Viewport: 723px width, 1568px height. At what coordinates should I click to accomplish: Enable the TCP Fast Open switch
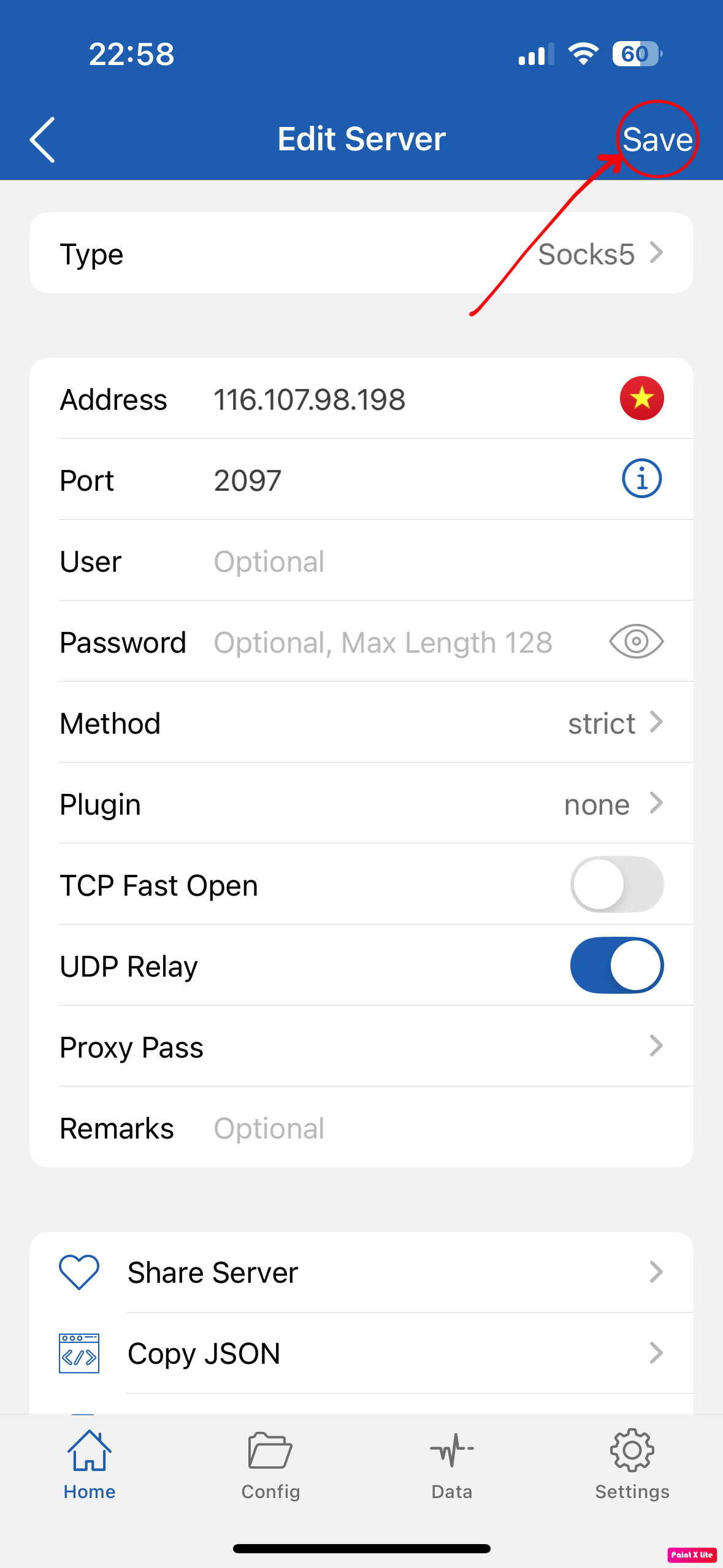[x=616, y=885]
